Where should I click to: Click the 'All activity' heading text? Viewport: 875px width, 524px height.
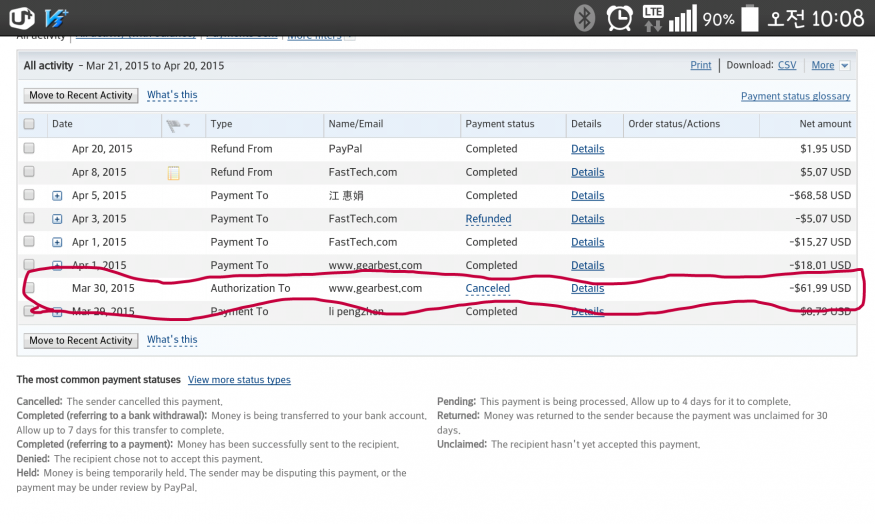pos(48,65)
